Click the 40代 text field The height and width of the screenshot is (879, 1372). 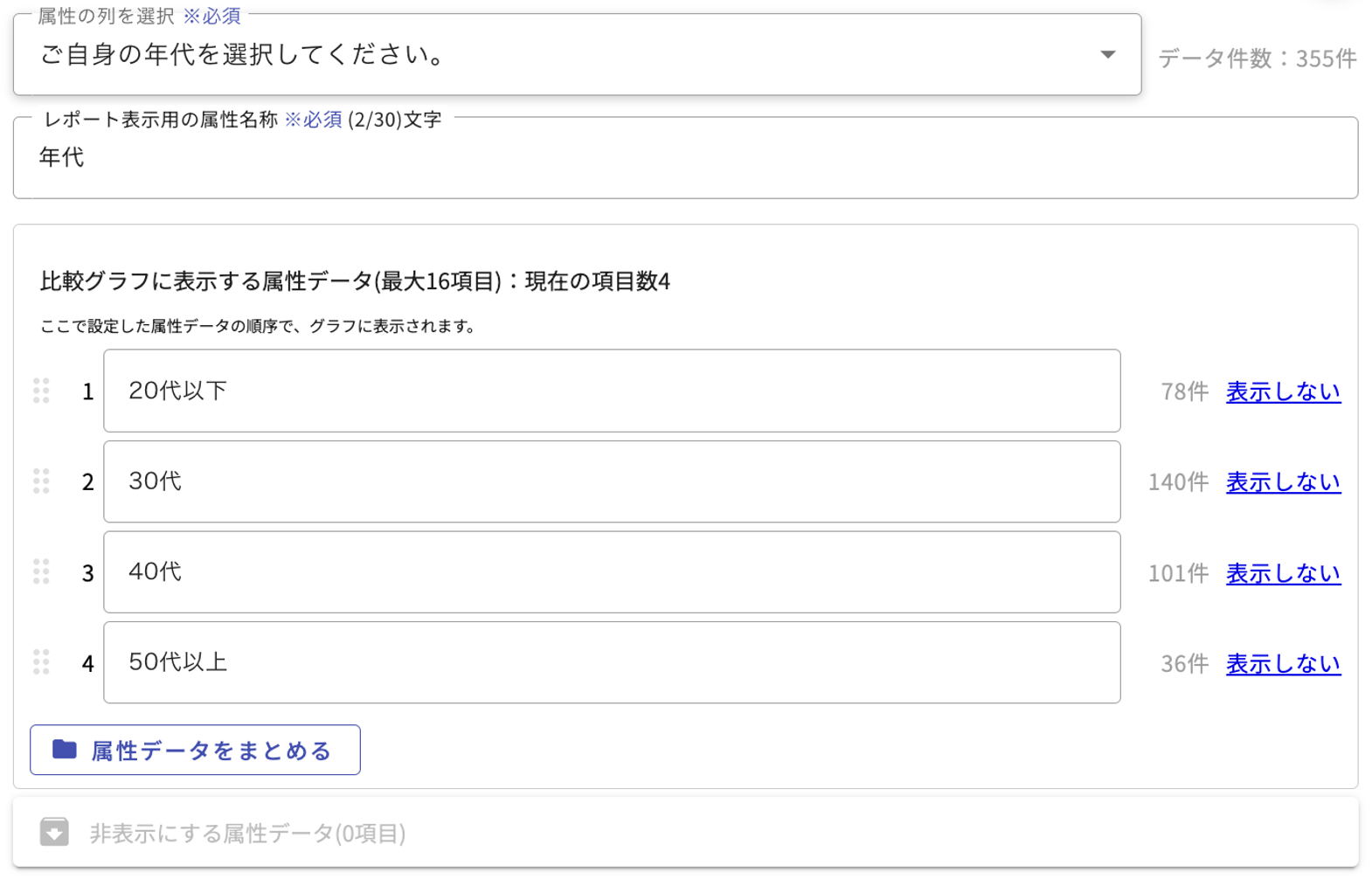(x=612, y=572)
